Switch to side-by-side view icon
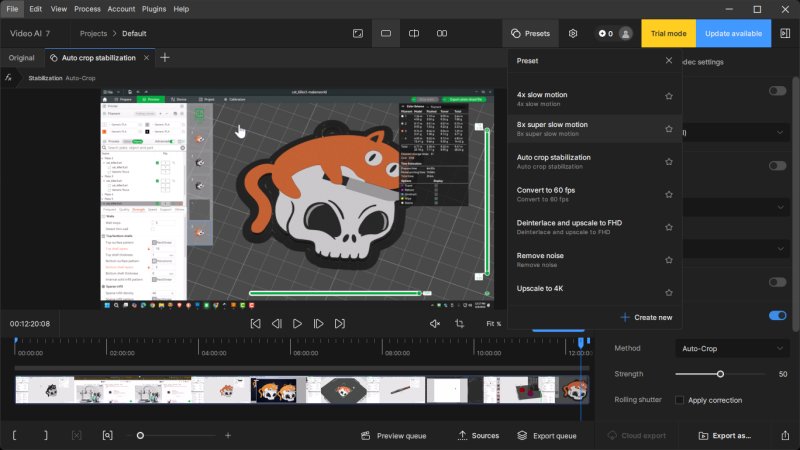This screenshot has width=800, height=450. pyautogui.click(x=442, y=33)
